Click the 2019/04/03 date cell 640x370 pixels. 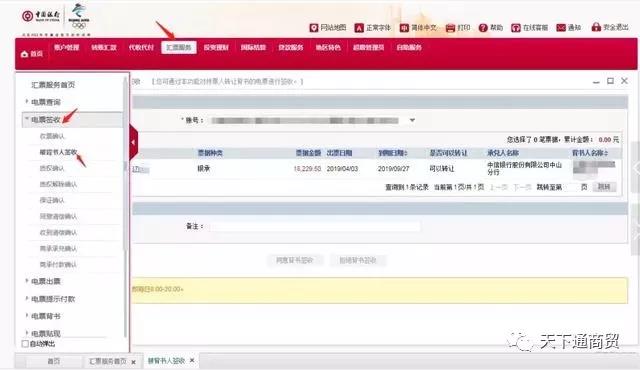[x=342, y=168]
